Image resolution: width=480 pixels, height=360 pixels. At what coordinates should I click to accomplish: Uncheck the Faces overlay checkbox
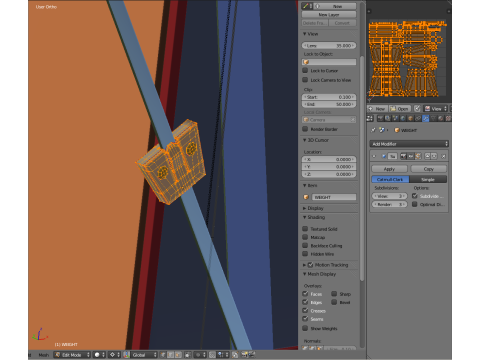(x=305, y=294)
